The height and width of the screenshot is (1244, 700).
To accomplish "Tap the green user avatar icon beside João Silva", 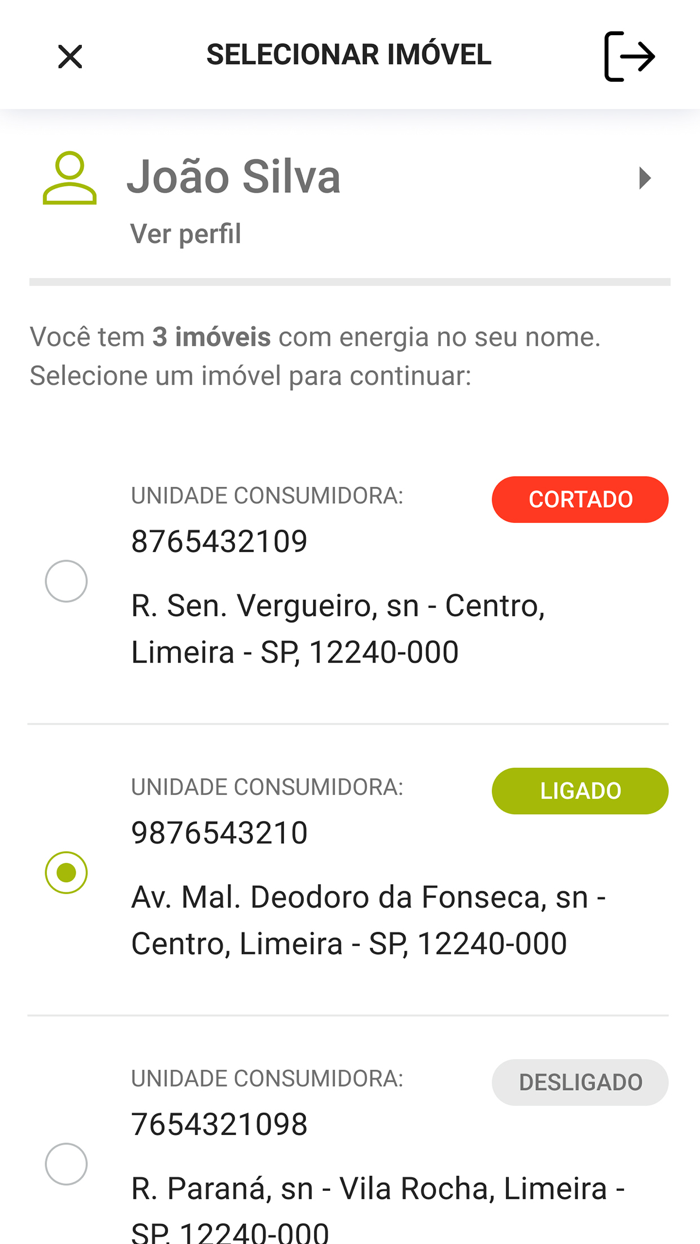I will (68, 176).
